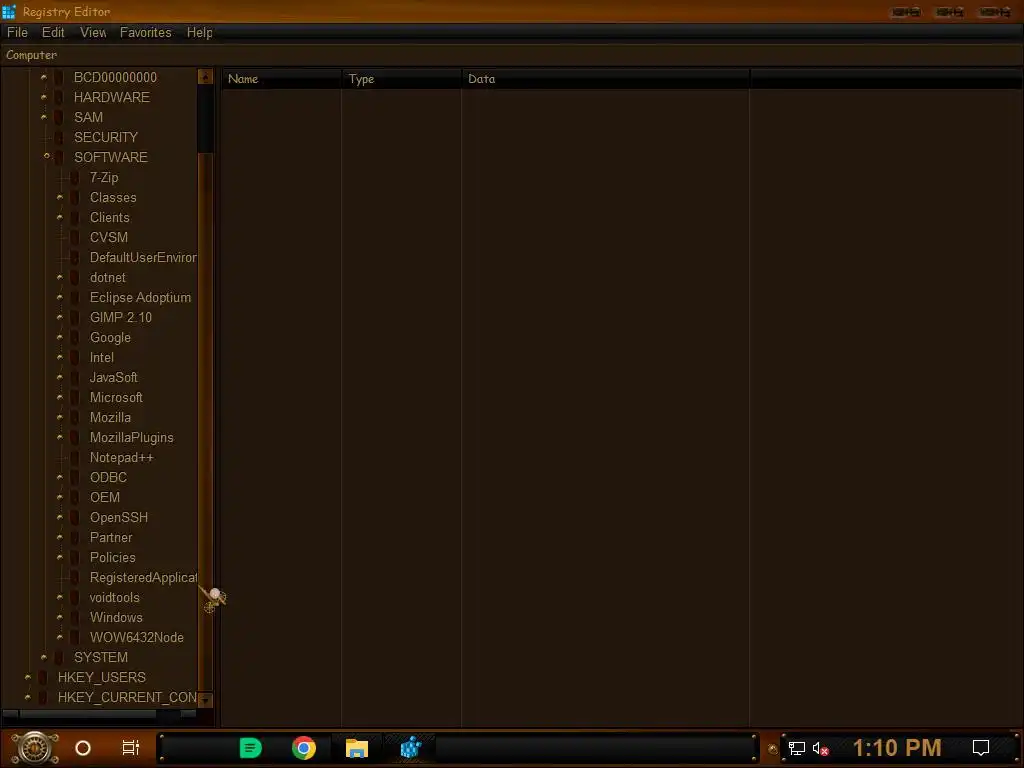Image resolution: width=1024 pixels, height=768 pixels.
Task: Open the View menu
Action: click(x=93, y=33)
